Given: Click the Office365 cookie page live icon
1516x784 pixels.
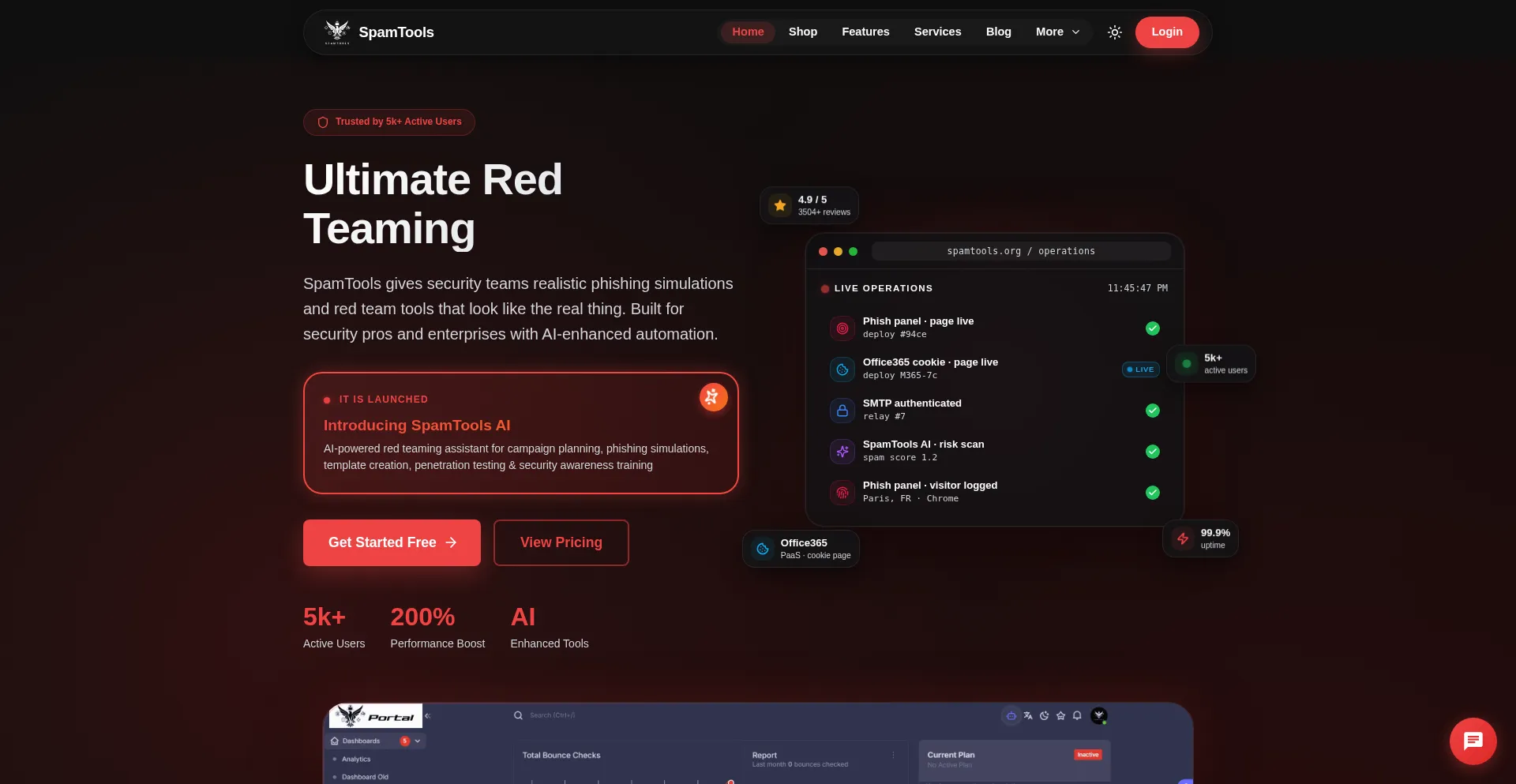Looking at the screenshot, I should pyautogui.click(x=842, y=369).
